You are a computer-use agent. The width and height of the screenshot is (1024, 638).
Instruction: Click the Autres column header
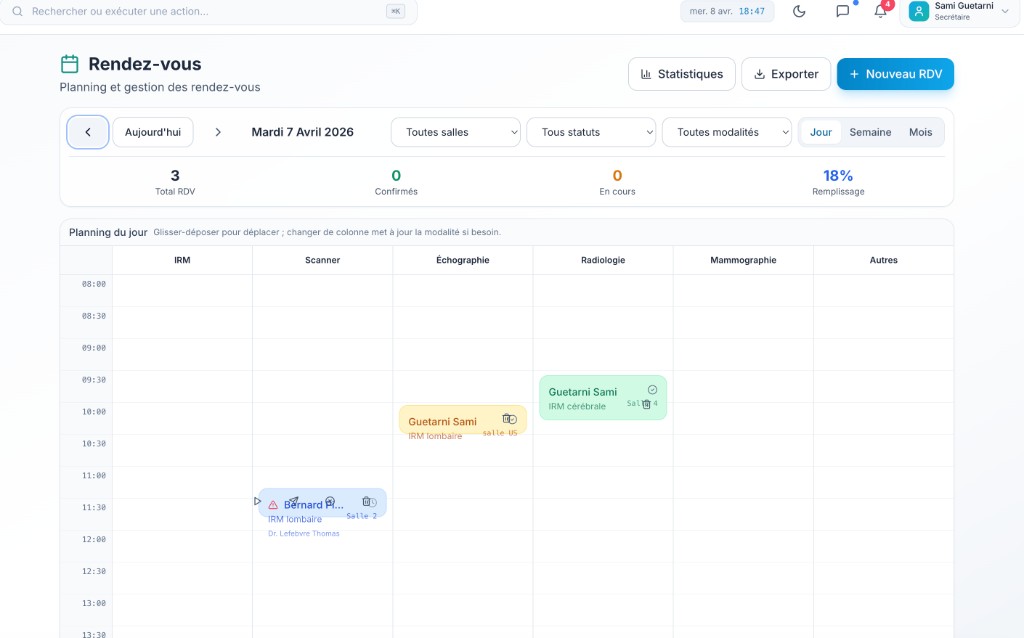pos(884,260)
